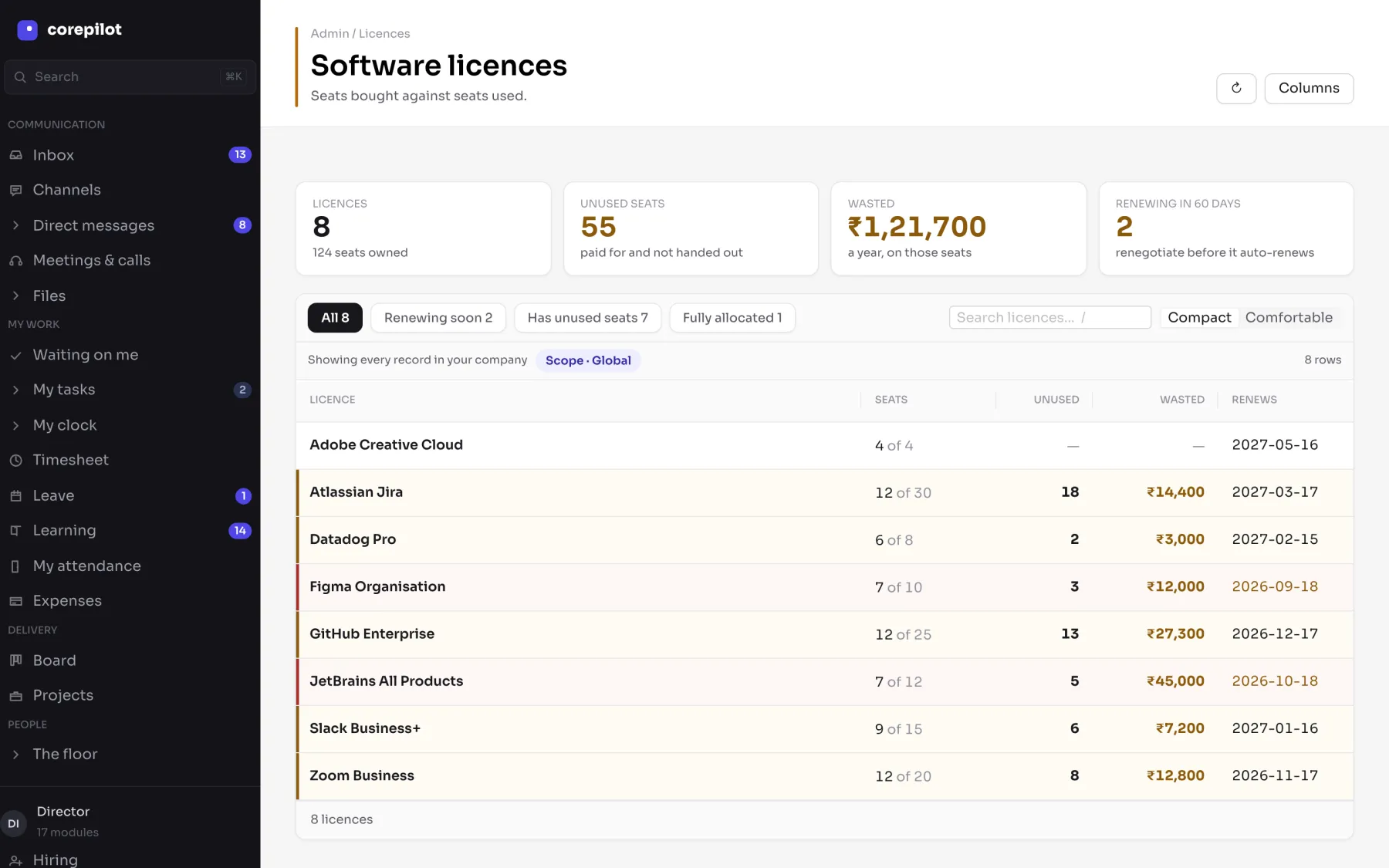The height and width of the screenshot is (868, 1389).
Task: Show the All 8 filter tab
Action: [x=335, y=318]
